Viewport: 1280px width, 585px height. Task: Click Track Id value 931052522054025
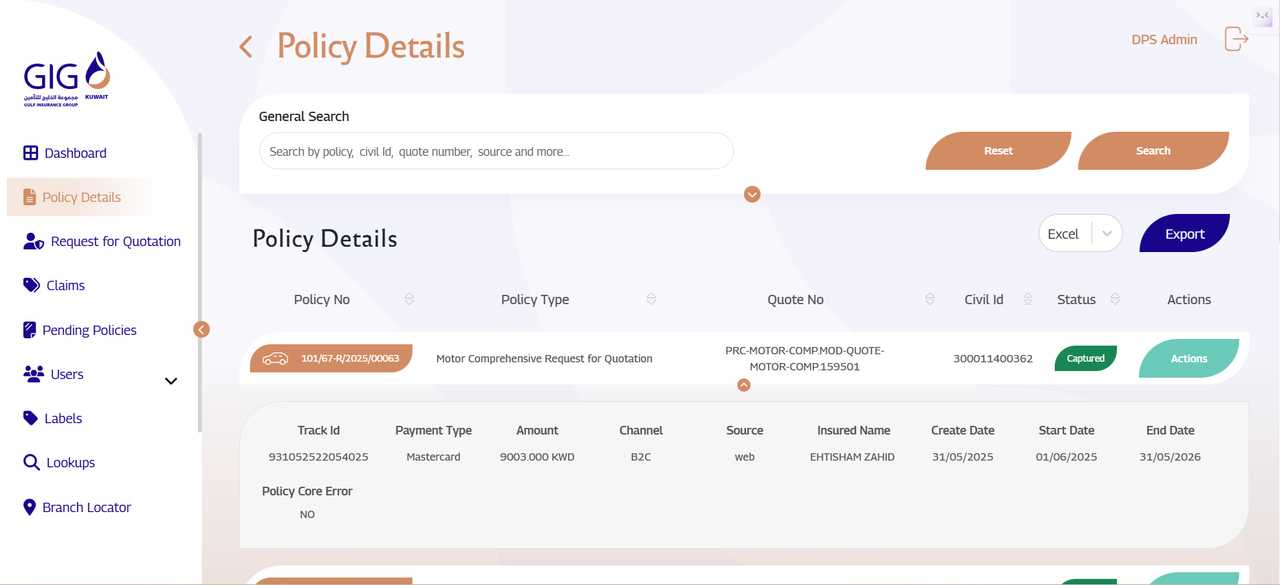(318, 457)
